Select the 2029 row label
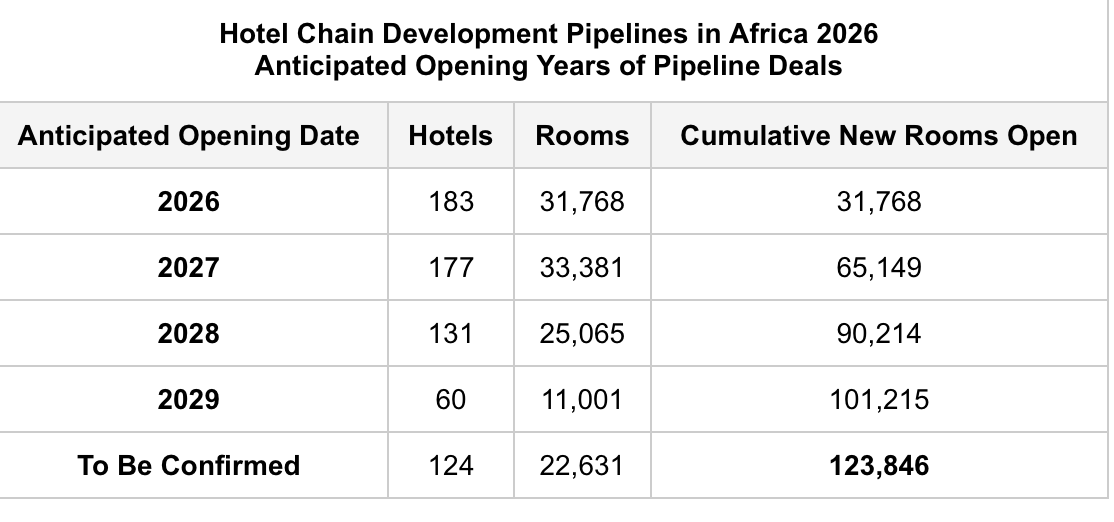1114x522 pixels. [189, 400]
